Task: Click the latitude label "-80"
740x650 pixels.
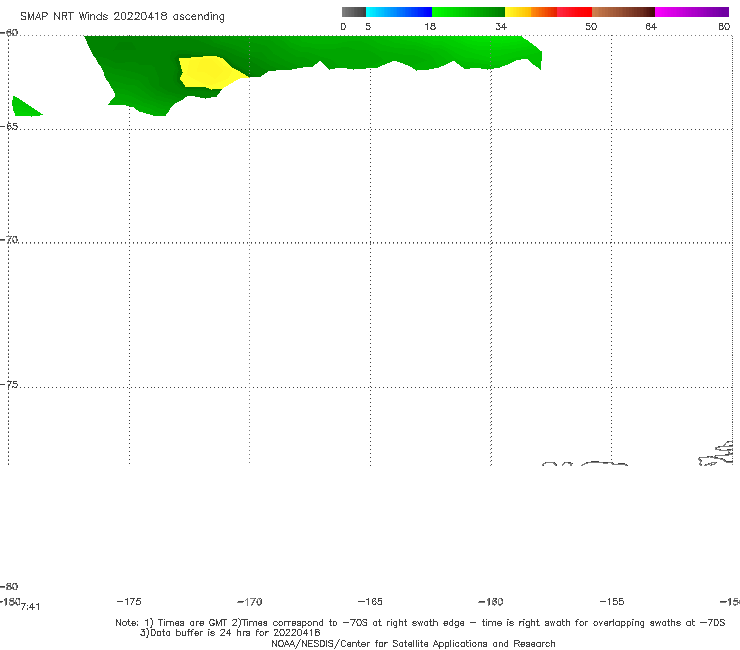Action: pos(9,586)
